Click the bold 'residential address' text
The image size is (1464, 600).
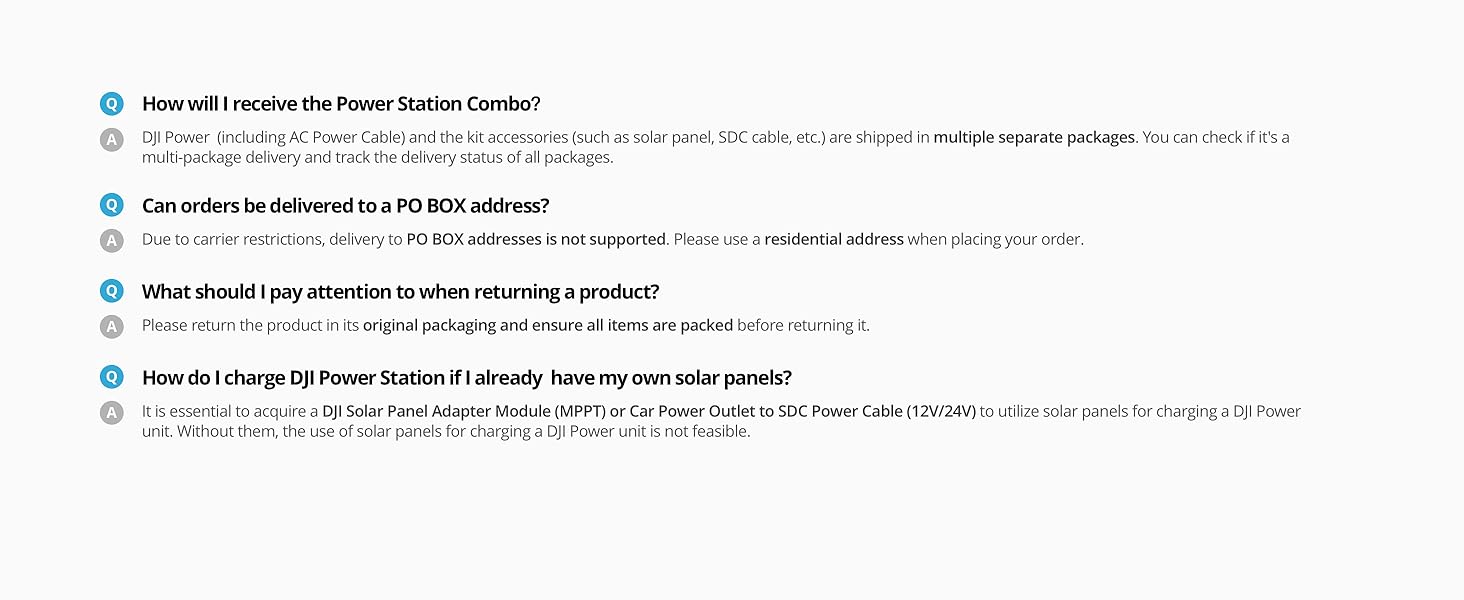(x=834, y=240)
